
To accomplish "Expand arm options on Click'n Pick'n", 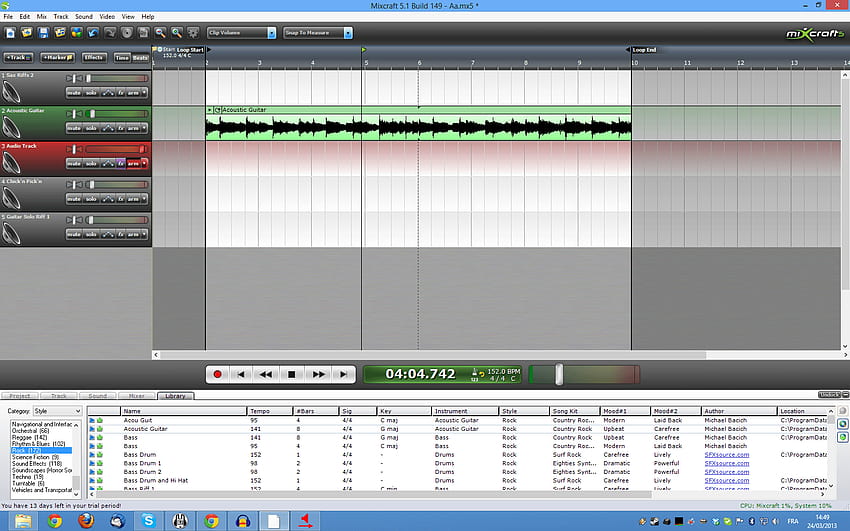I will tap(144, 199).
